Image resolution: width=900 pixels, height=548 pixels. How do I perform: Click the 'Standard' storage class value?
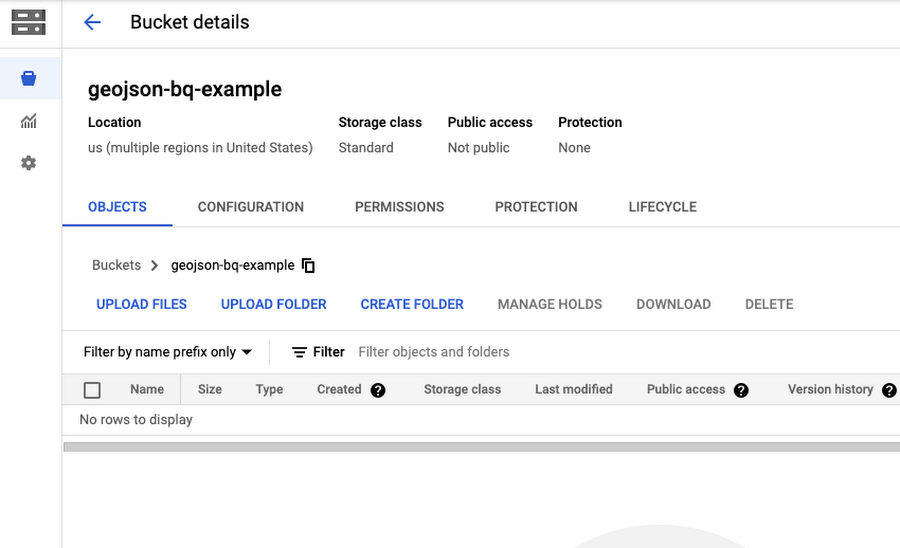point(366,147)
